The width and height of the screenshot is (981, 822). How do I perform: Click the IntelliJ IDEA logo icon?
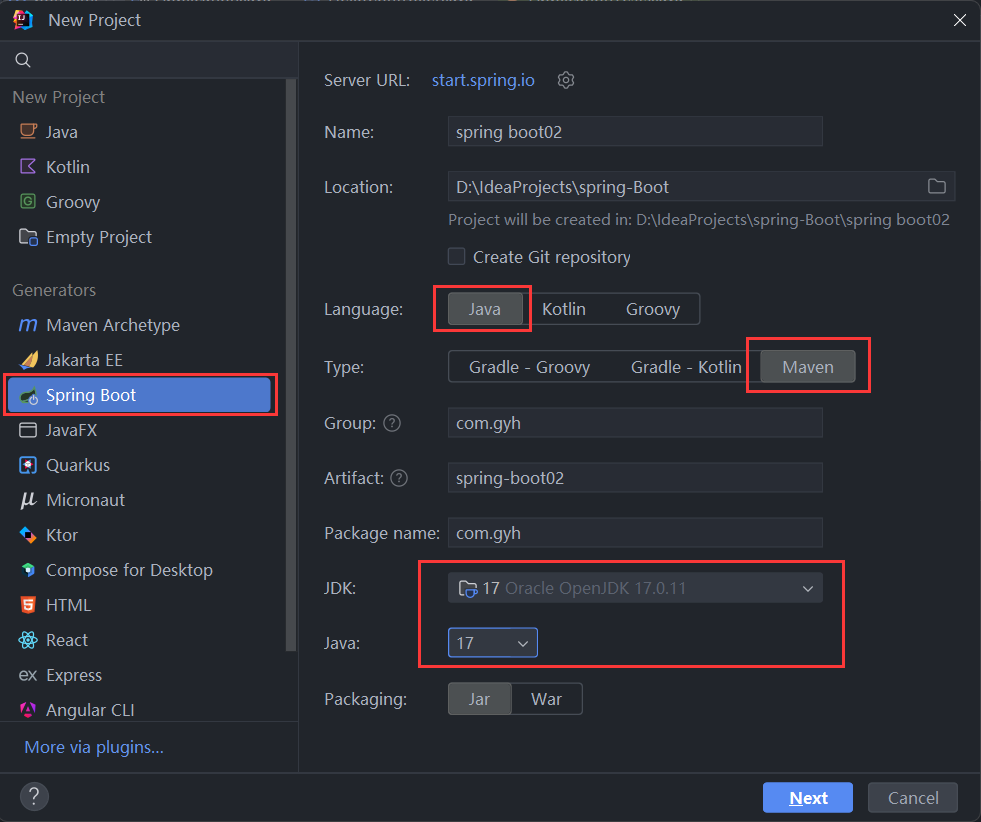click(x=23, y=20)
